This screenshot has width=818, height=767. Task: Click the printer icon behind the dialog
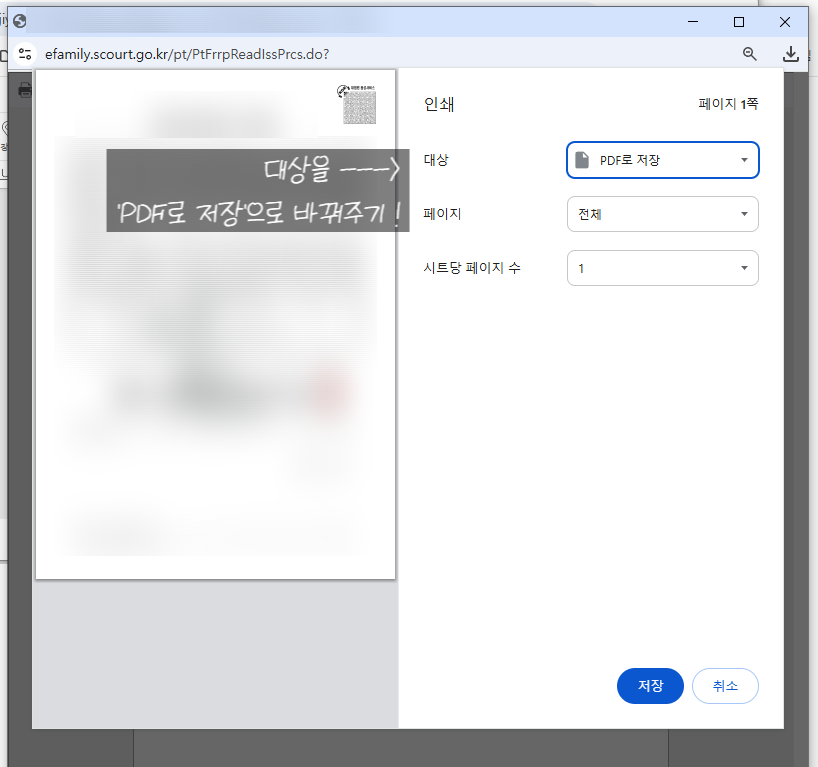25,90
